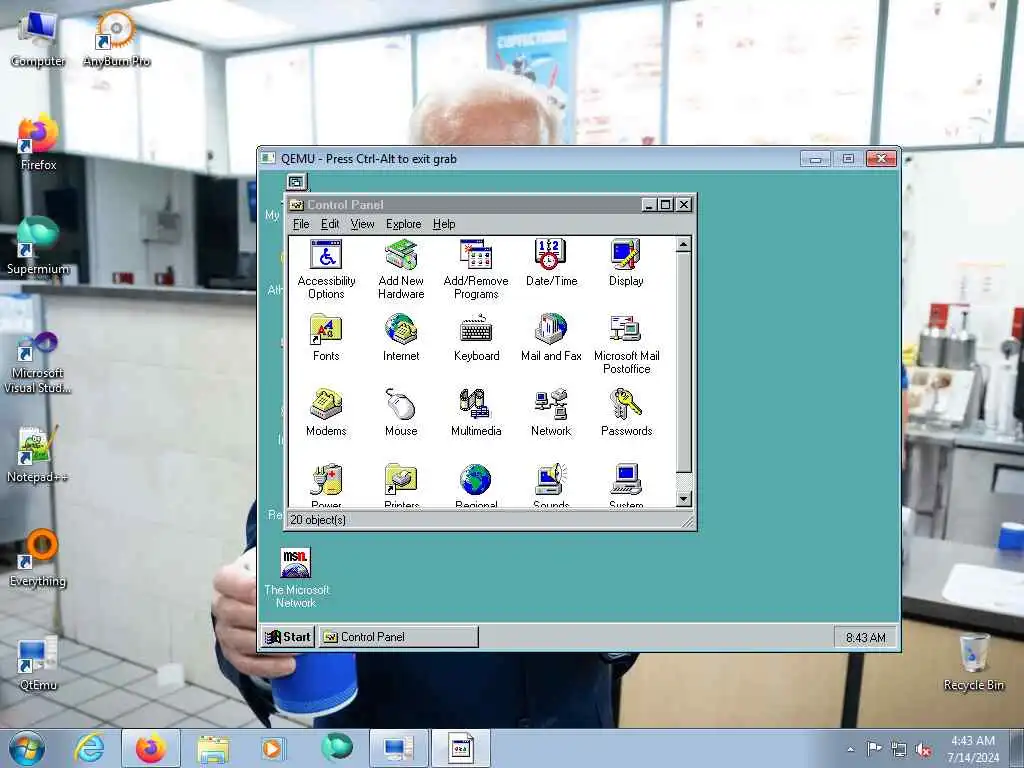Click the Windows 95 Start button
The height and width of the screenshot is (768, 1024).
click(288, 637)
